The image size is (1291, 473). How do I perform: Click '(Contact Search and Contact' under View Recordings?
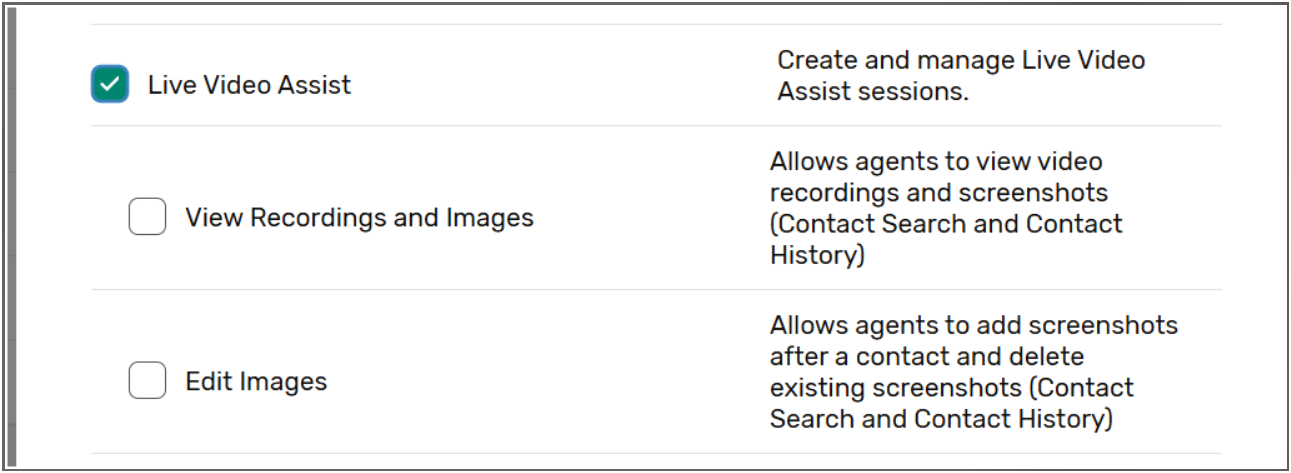tap(946, 223)
